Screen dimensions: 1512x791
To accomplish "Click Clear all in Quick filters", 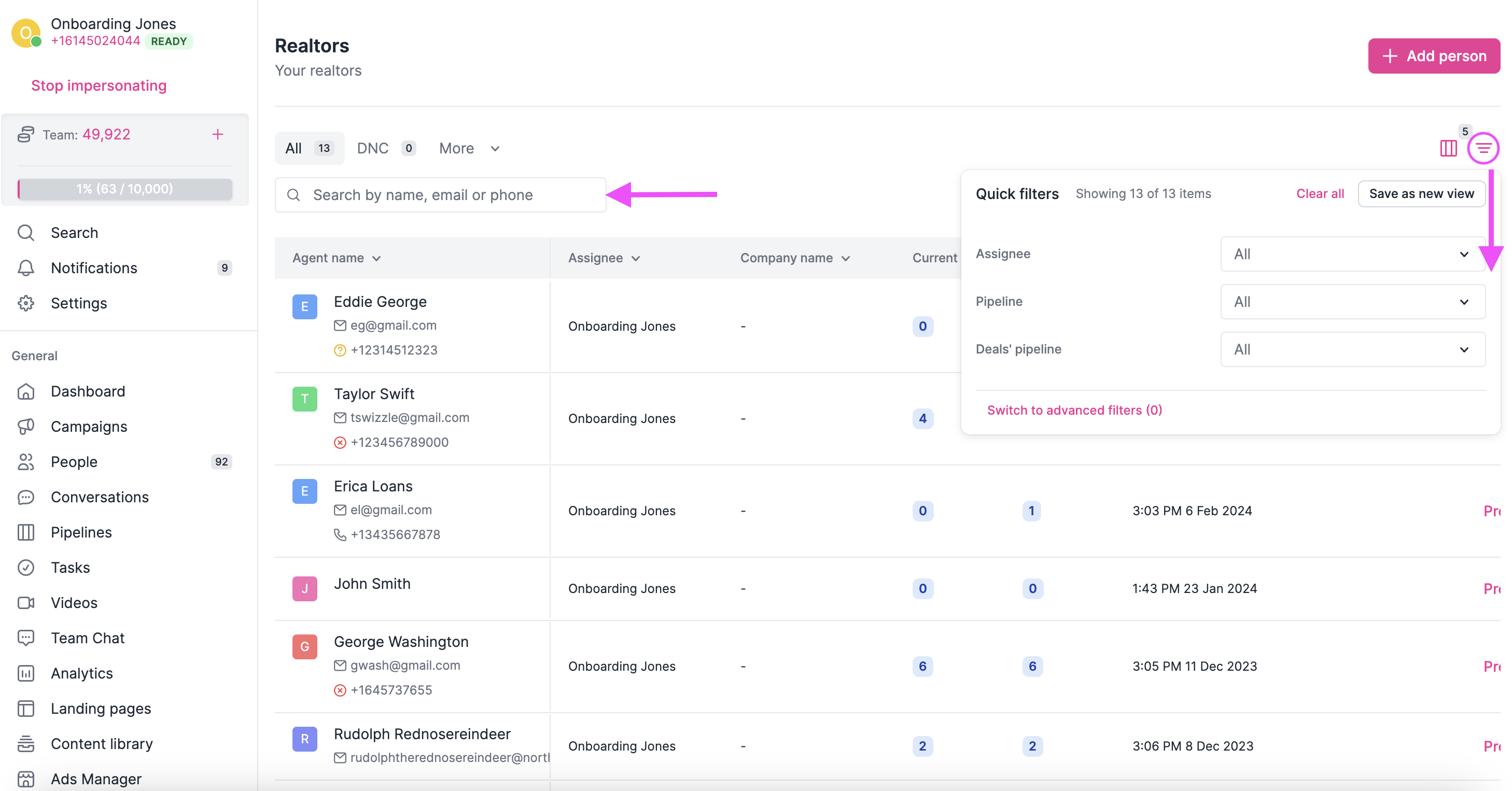I will point(1320,193).
